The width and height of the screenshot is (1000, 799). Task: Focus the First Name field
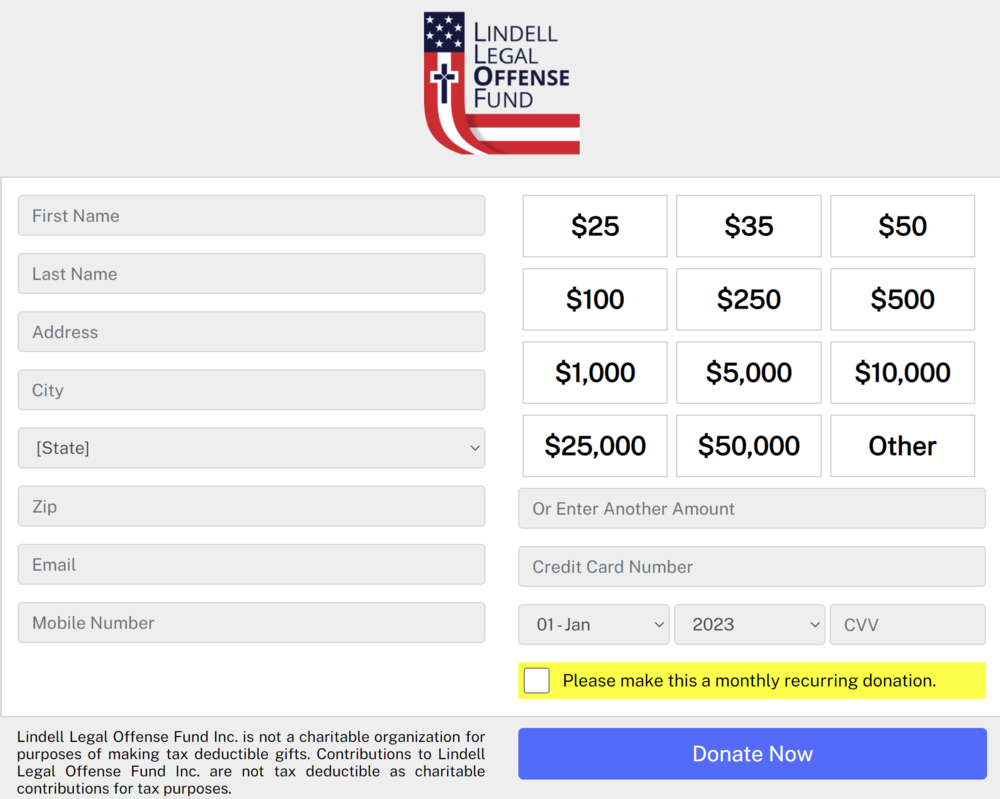(x=251, y=216)
